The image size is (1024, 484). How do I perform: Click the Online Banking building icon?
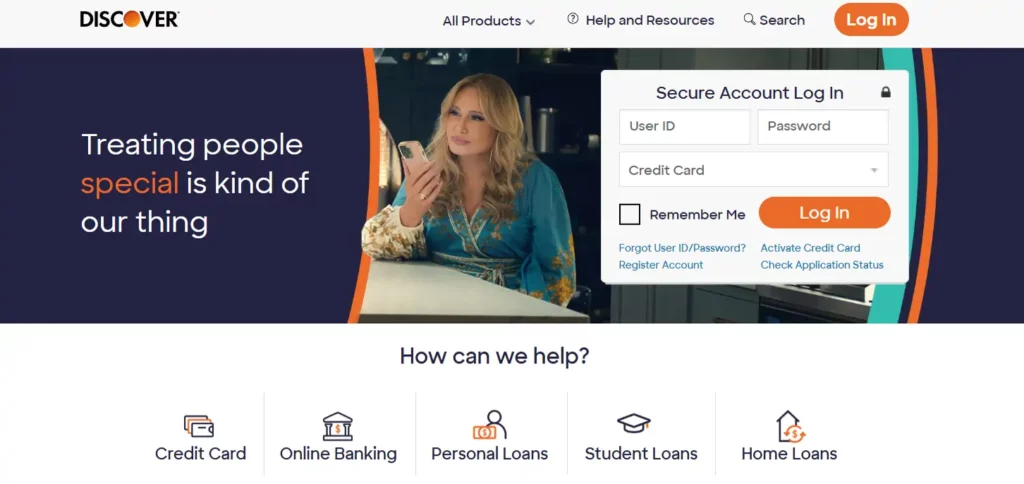pos(338,426)
